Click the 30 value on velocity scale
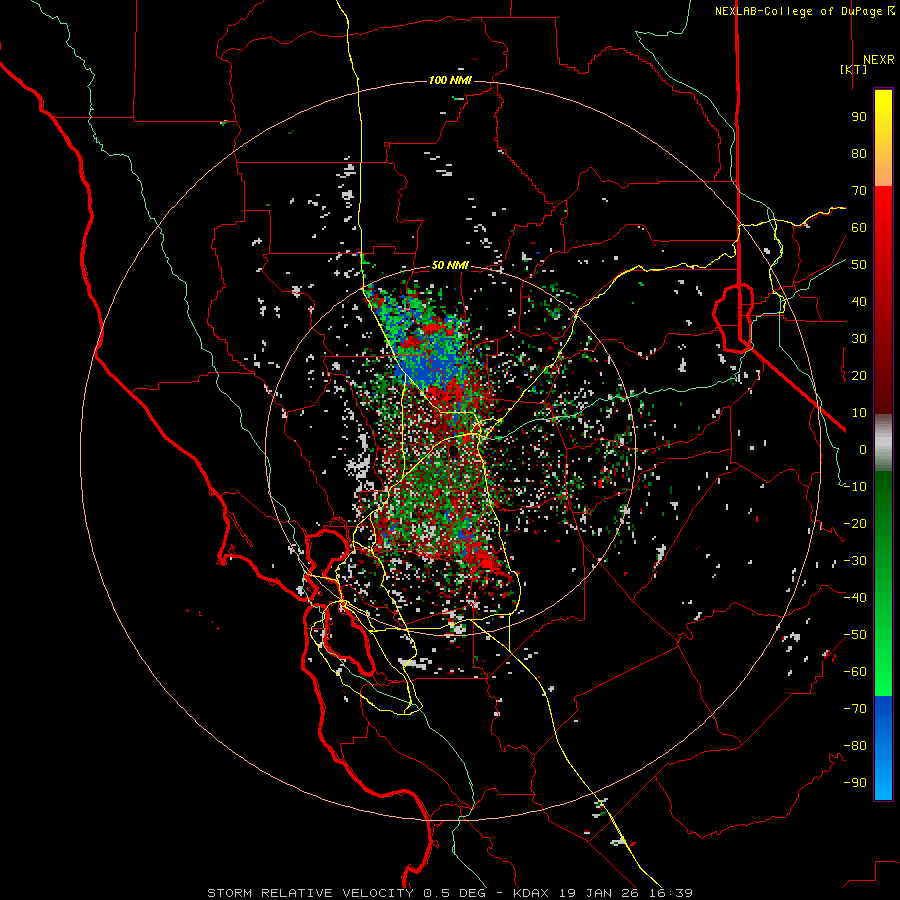This screenshot has width=900, height=900. point(859,339)
